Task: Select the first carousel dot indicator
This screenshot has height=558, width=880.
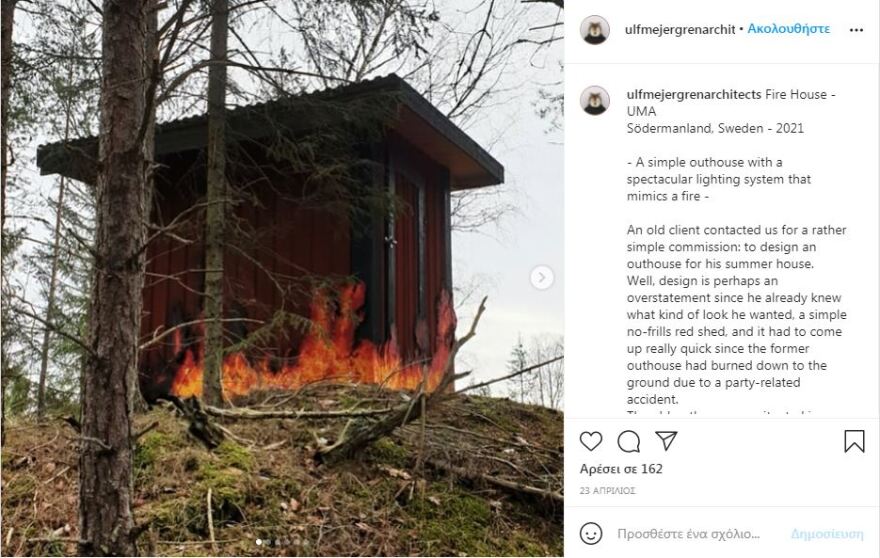Action: 259,542
